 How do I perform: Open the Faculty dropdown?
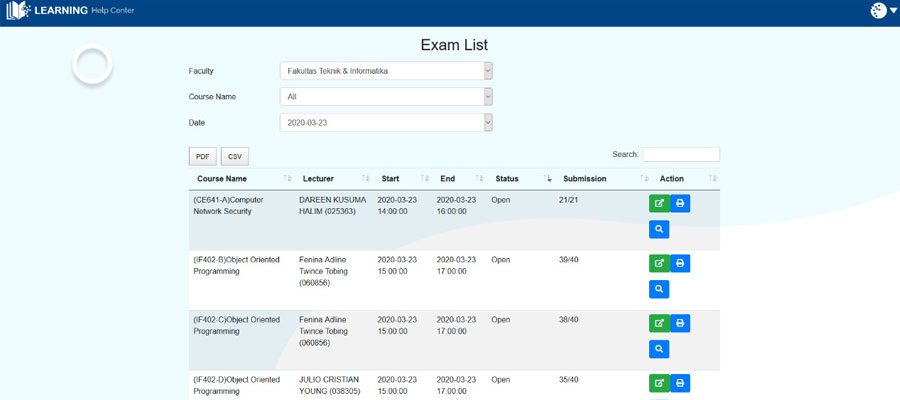click(x=386, y=71)
